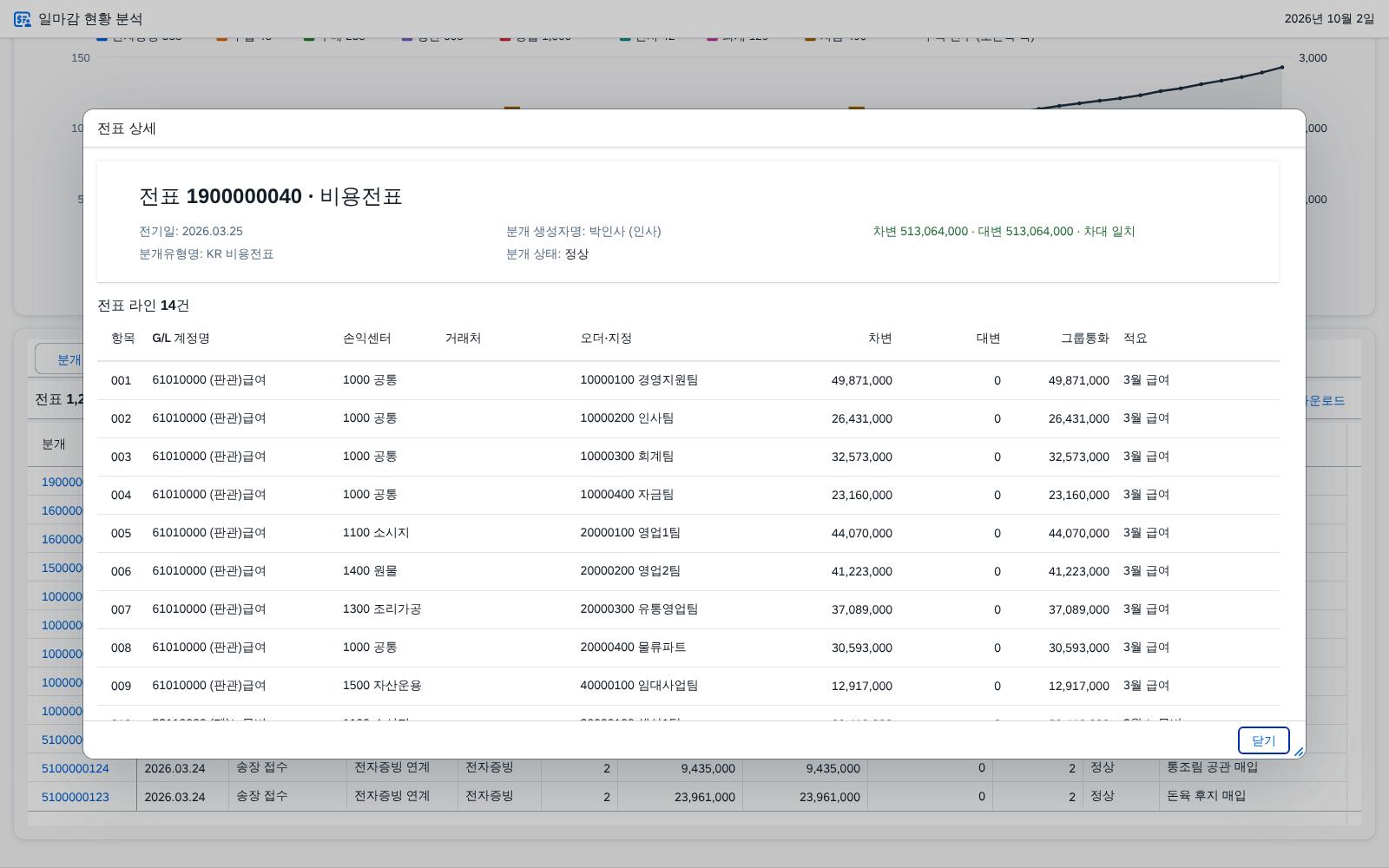1389x868 pixels.
Task: Click the 분개유형명: KR 비용전표 field
Action: pyautogui.click(x=207, y=254)
